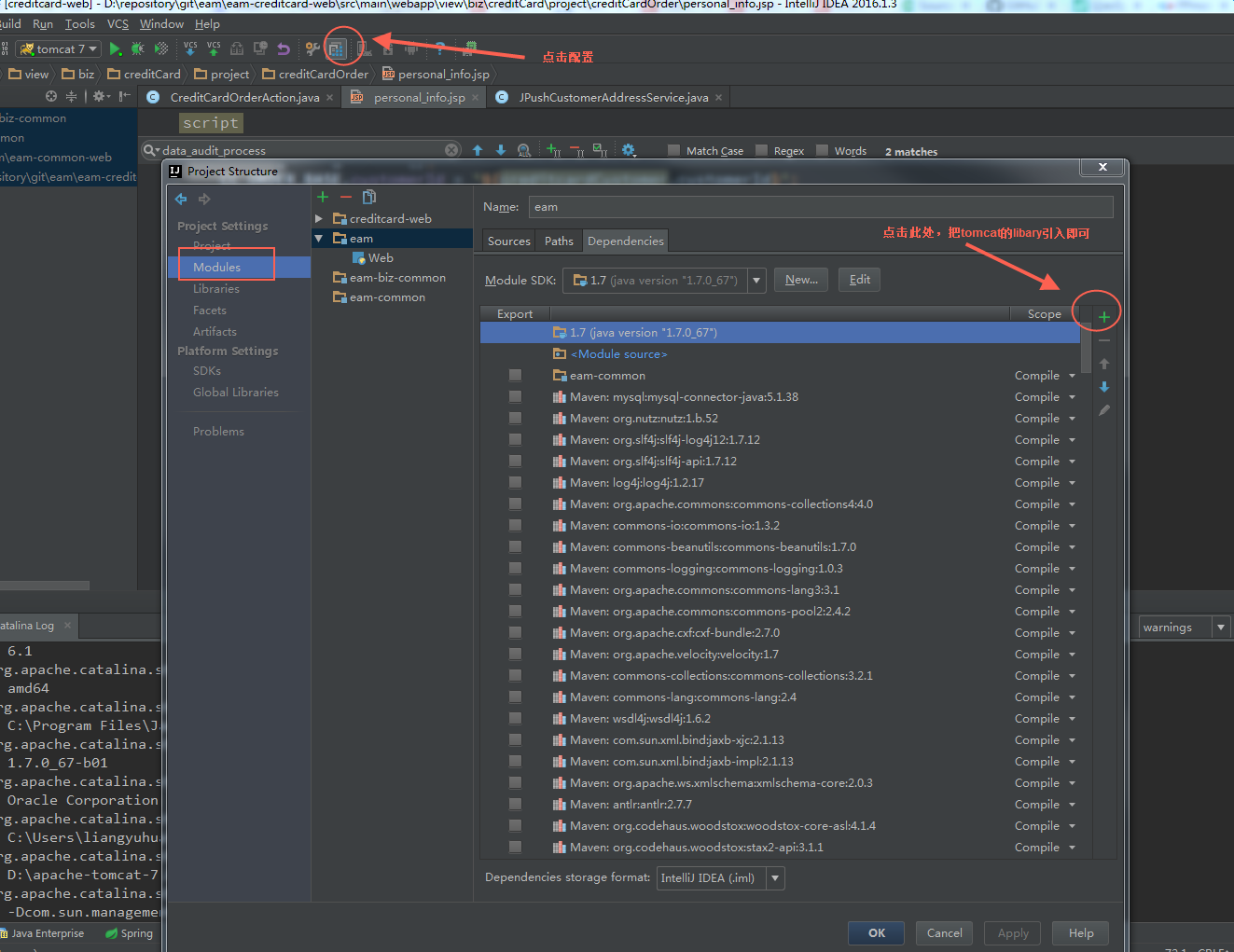Switch to the Sources tab
Viewport: 1234px width, 952px height.
509,241
